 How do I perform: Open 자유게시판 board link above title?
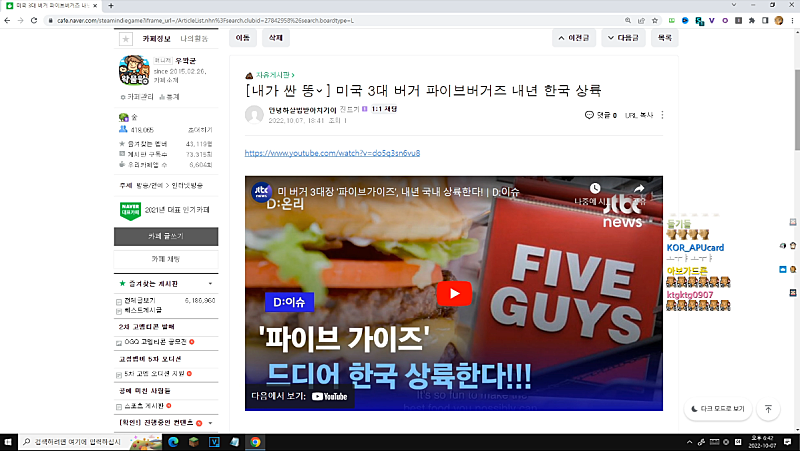[274, 75]
